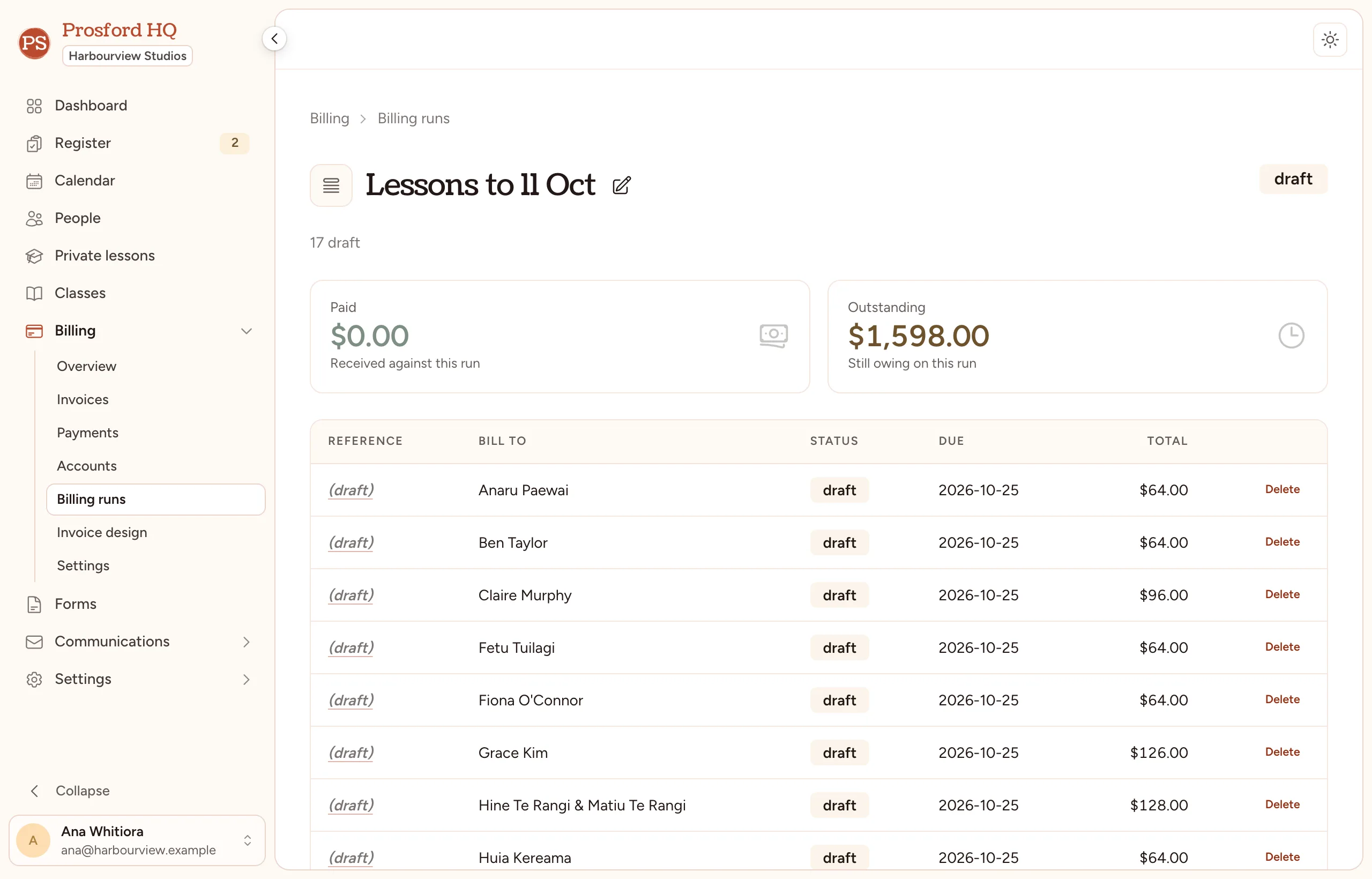The image size is (1372, 879).
Task: Click the cash icon in the Paid card
Action: click(x=774, y=336)
